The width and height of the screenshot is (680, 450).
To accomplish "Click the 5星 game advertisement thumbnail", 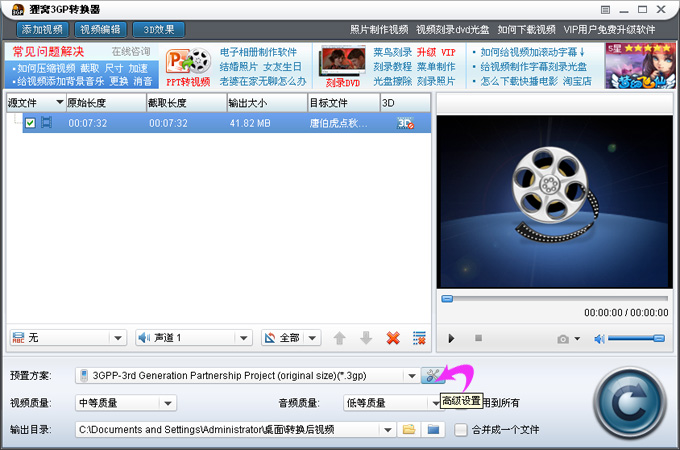I will point(640,66).
